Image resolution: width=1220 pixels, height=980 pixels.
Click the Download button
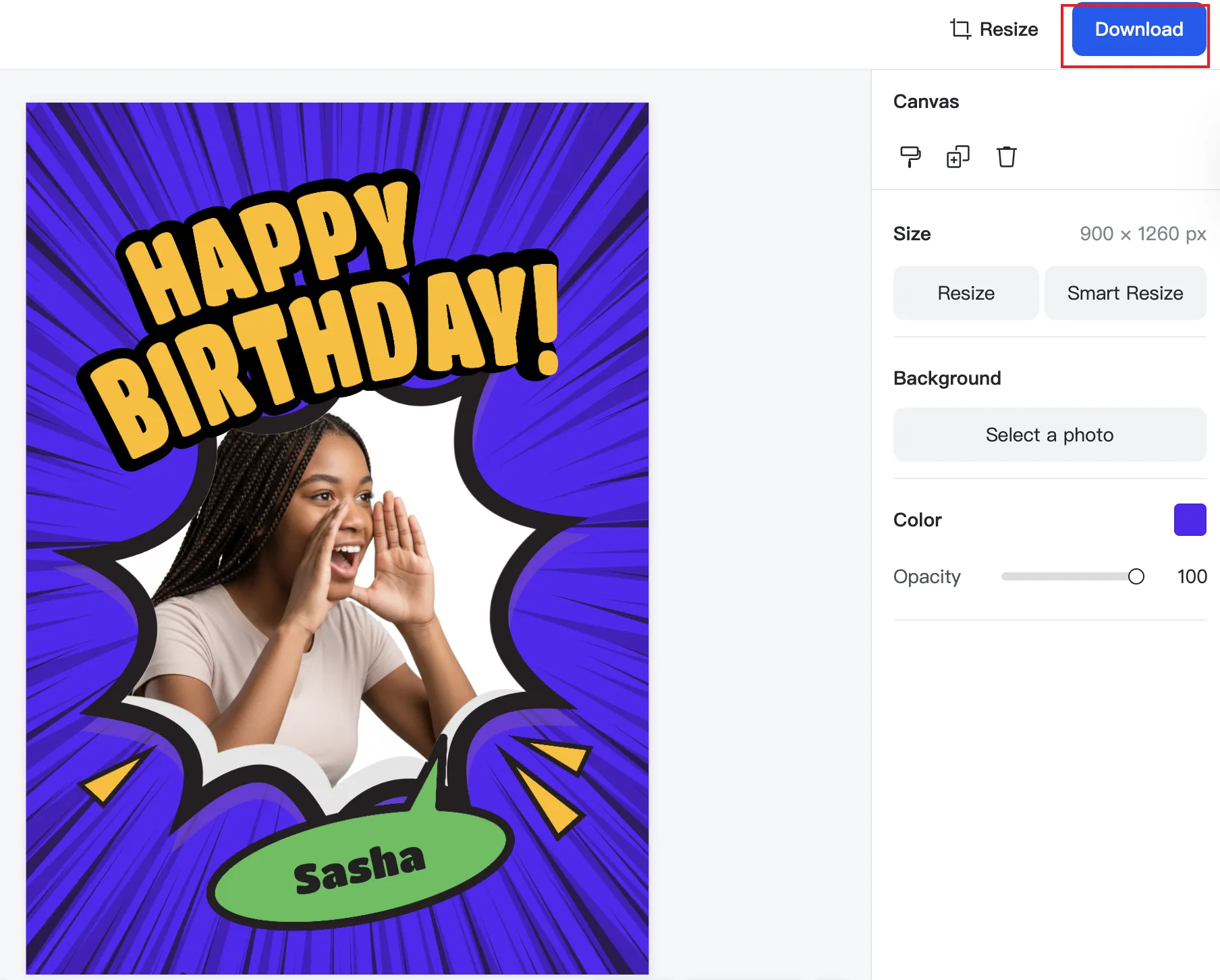pyautogui.click(x=1138, y=30)
